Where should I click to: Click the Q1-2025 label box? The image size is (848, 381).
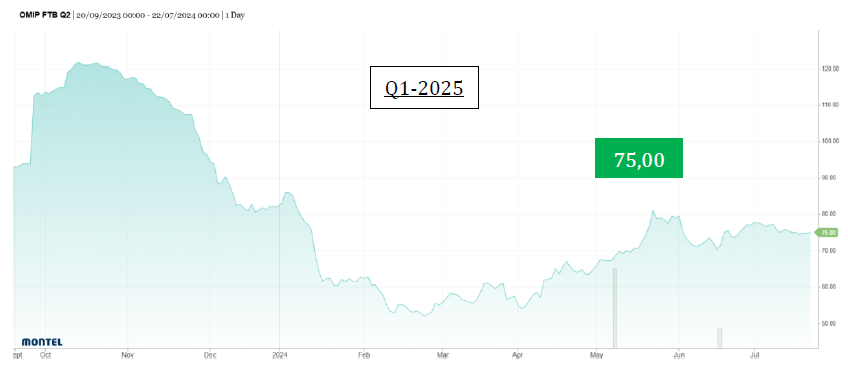[425, 88]
